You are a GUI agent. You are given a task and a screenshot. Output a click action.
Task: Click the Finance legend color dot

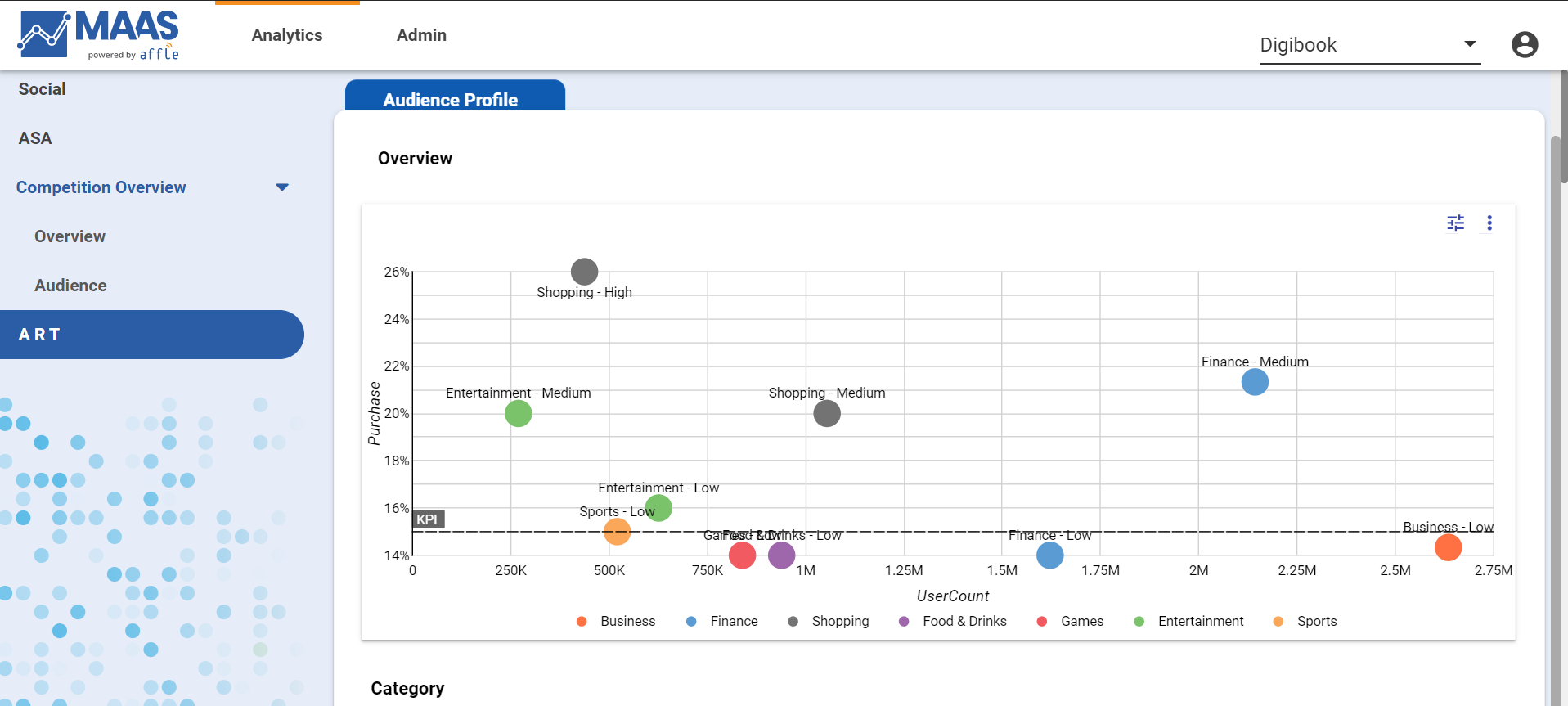(691, 621)
